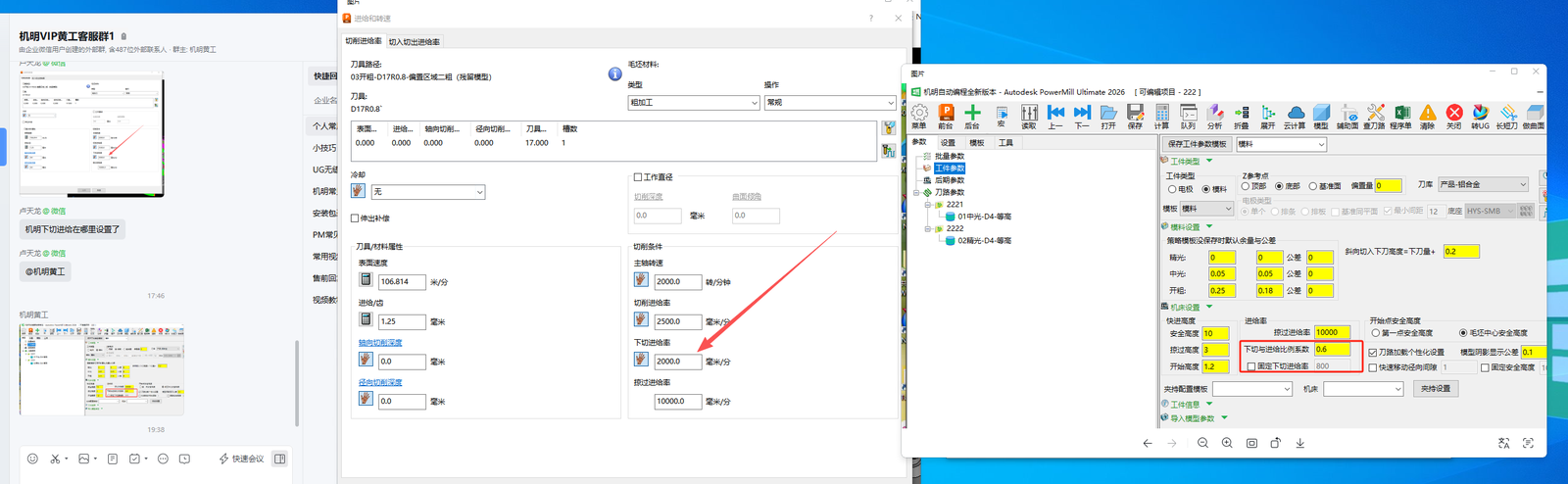Open the 类型 粗加工 dropdown
Viewport: 1568px width, 484px height.
tap(694, 103)
